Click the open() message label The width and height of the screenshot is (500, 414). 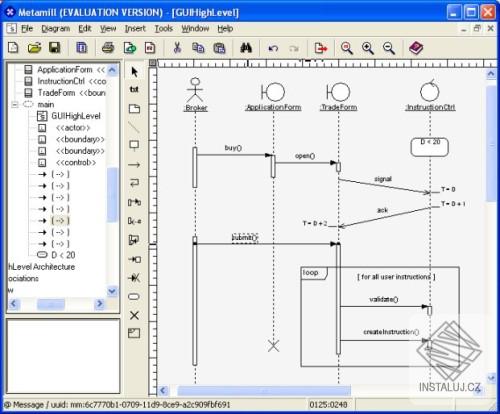(305, 156)
